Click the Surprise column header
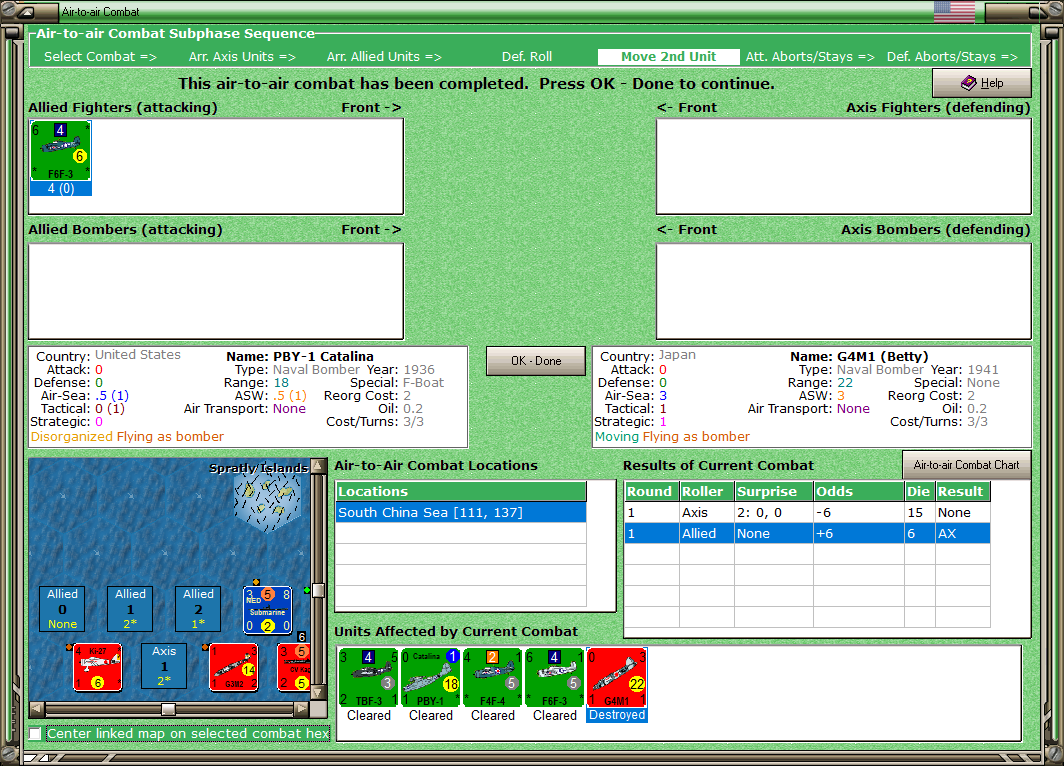The width and height of the screenshot is (1064, 766). coord(774,491)
